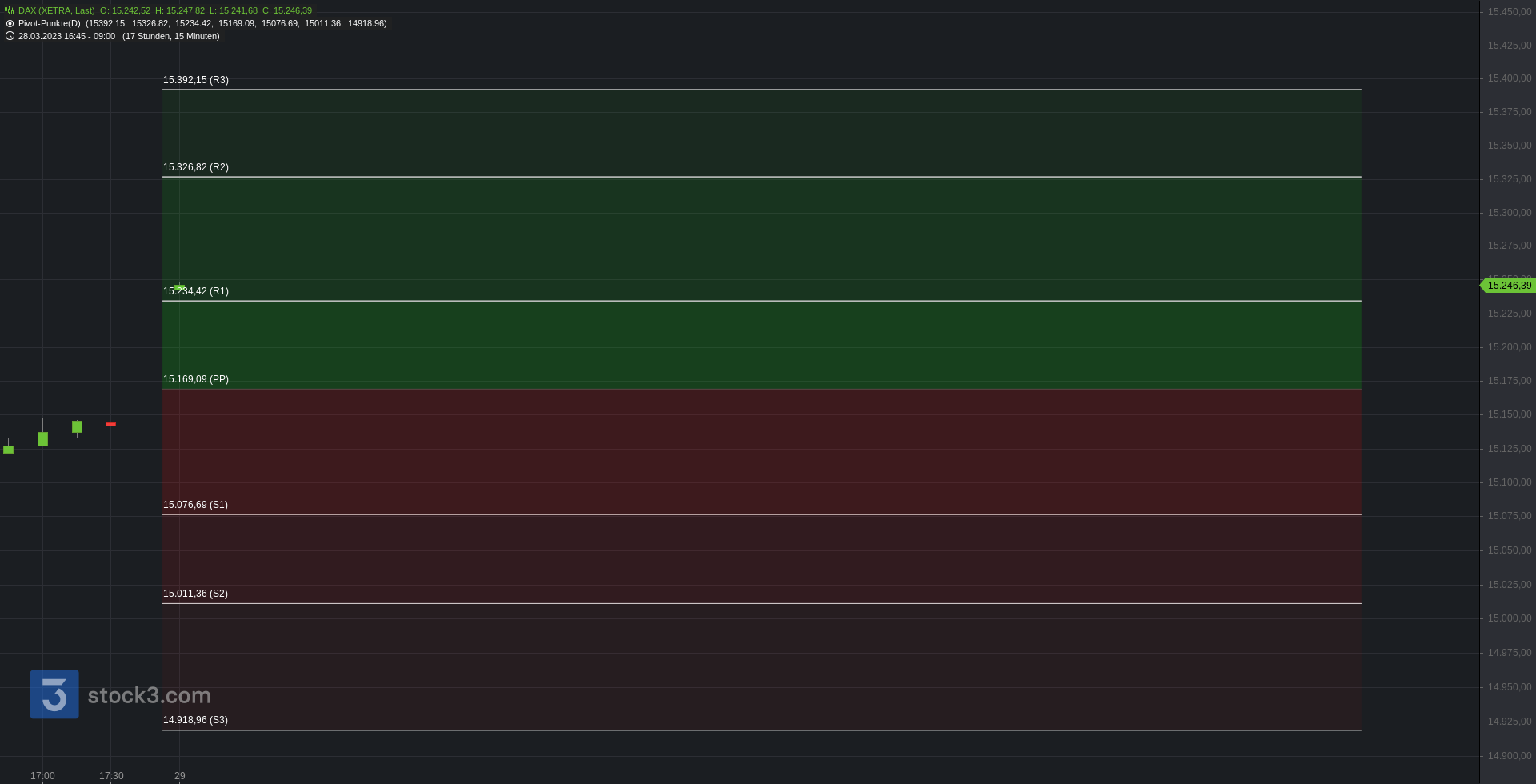The height and width of the screenshot is (784, 1536).
Task: Click the candlestick chart icon beside DAX
Action: coord(10,10)
